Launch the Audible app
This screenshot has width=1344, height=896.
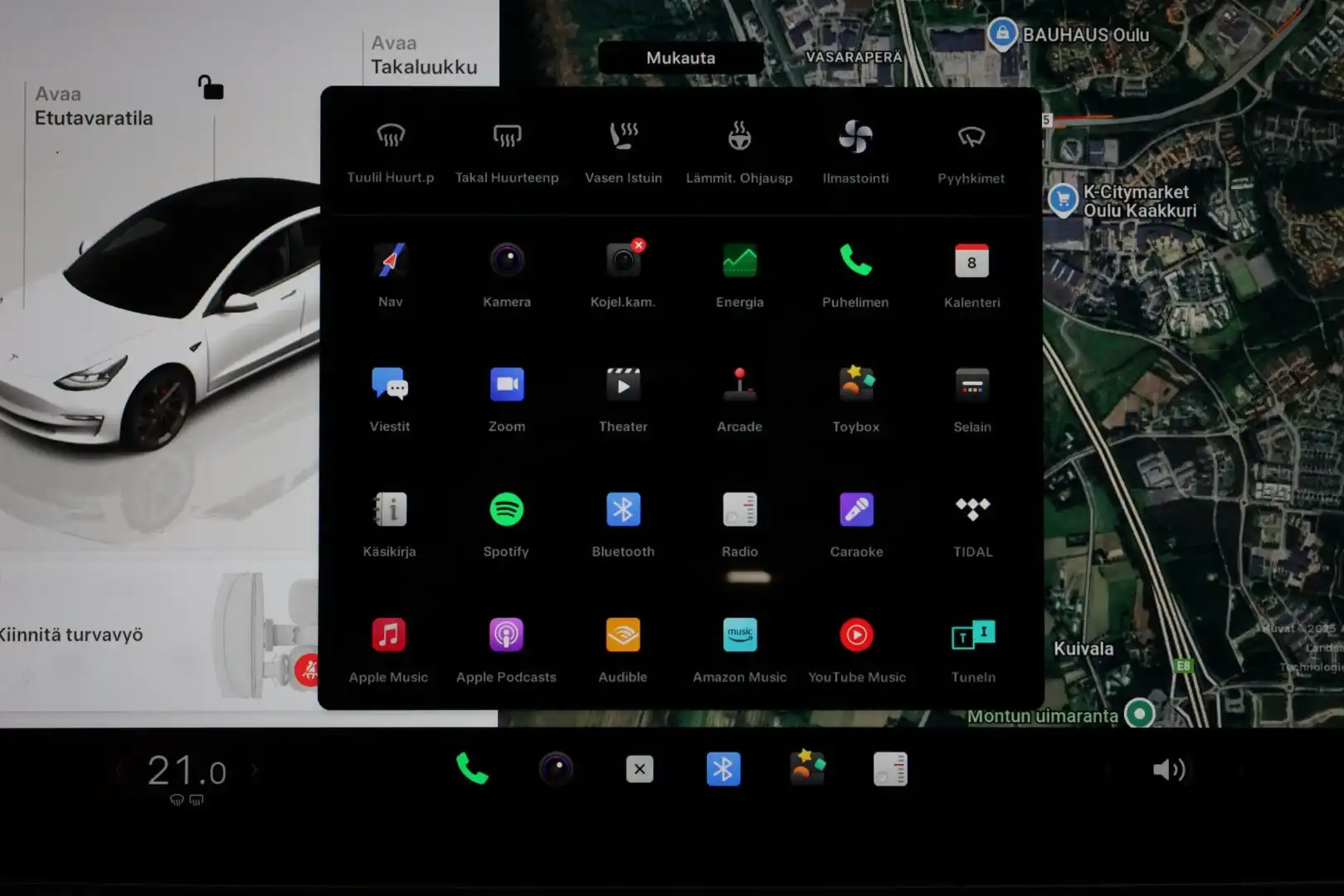(623, 651)
